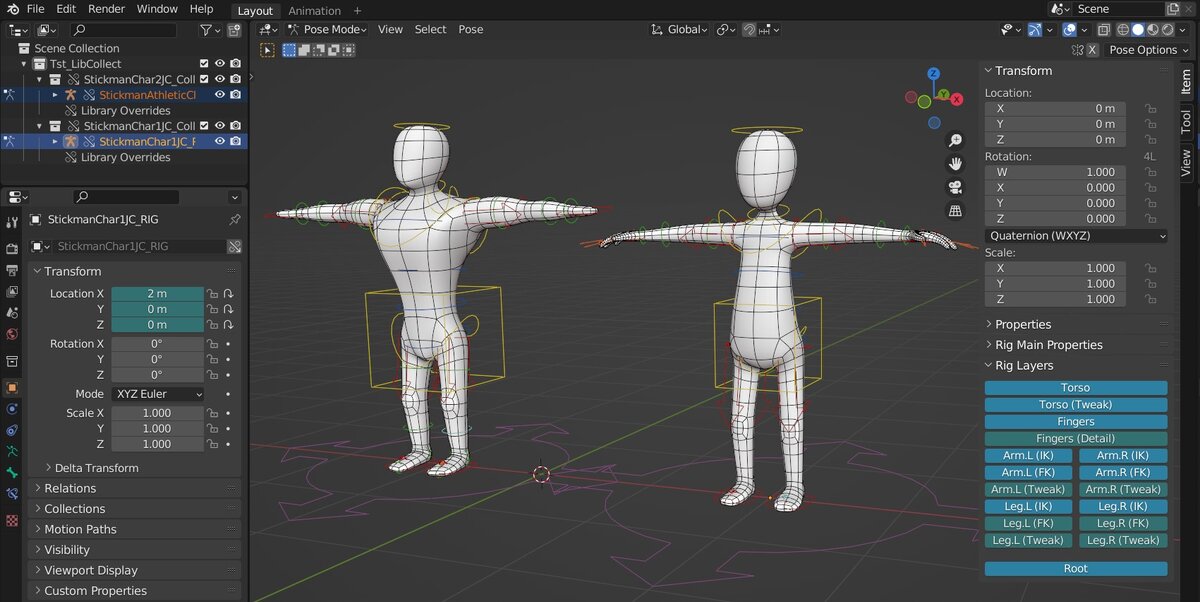Screen dimensions: 1200x602
Task: Select the Zoom tool in viewport gizmos
Action: coord(955,140)
